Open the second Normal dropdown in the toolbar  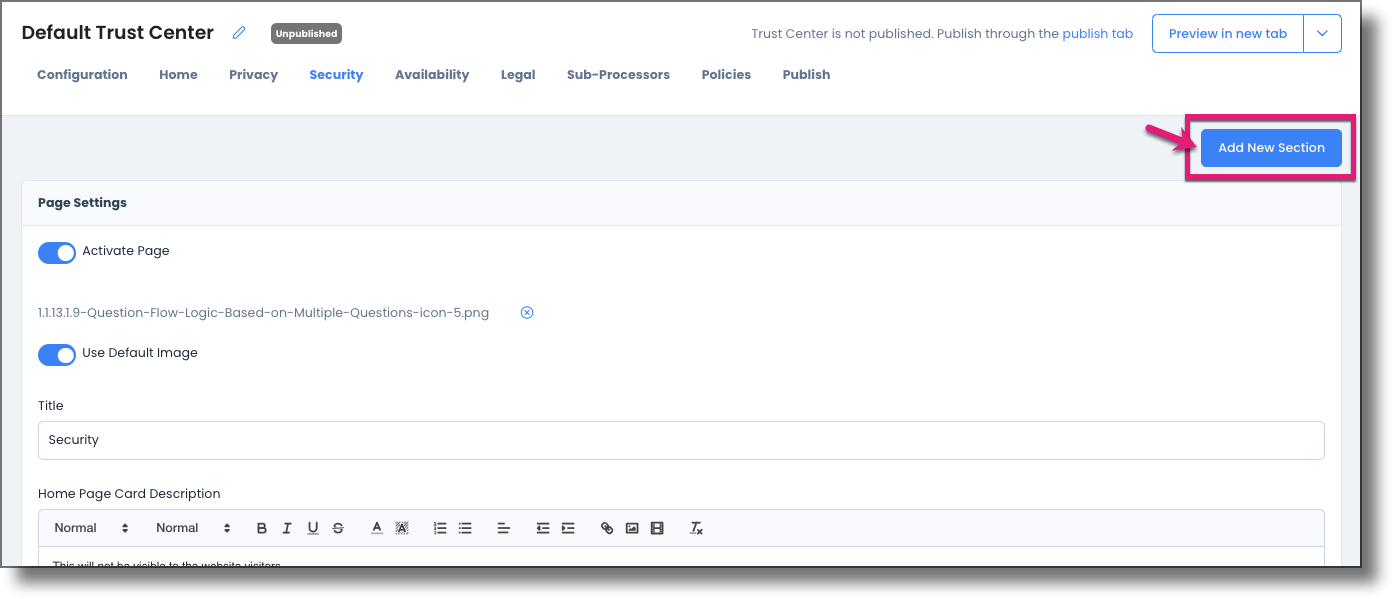pyautogui.click(x=194, y=528)
